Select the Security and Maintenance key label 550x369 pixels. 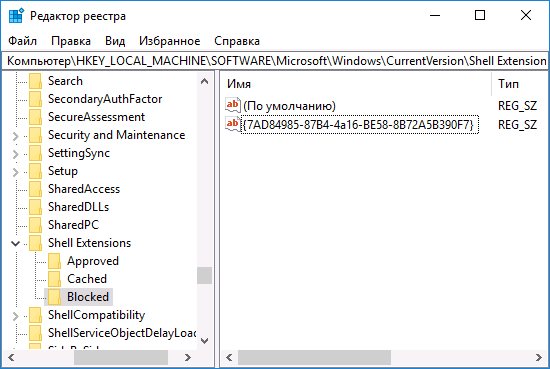pyautogui.click(x=116, y=135)
